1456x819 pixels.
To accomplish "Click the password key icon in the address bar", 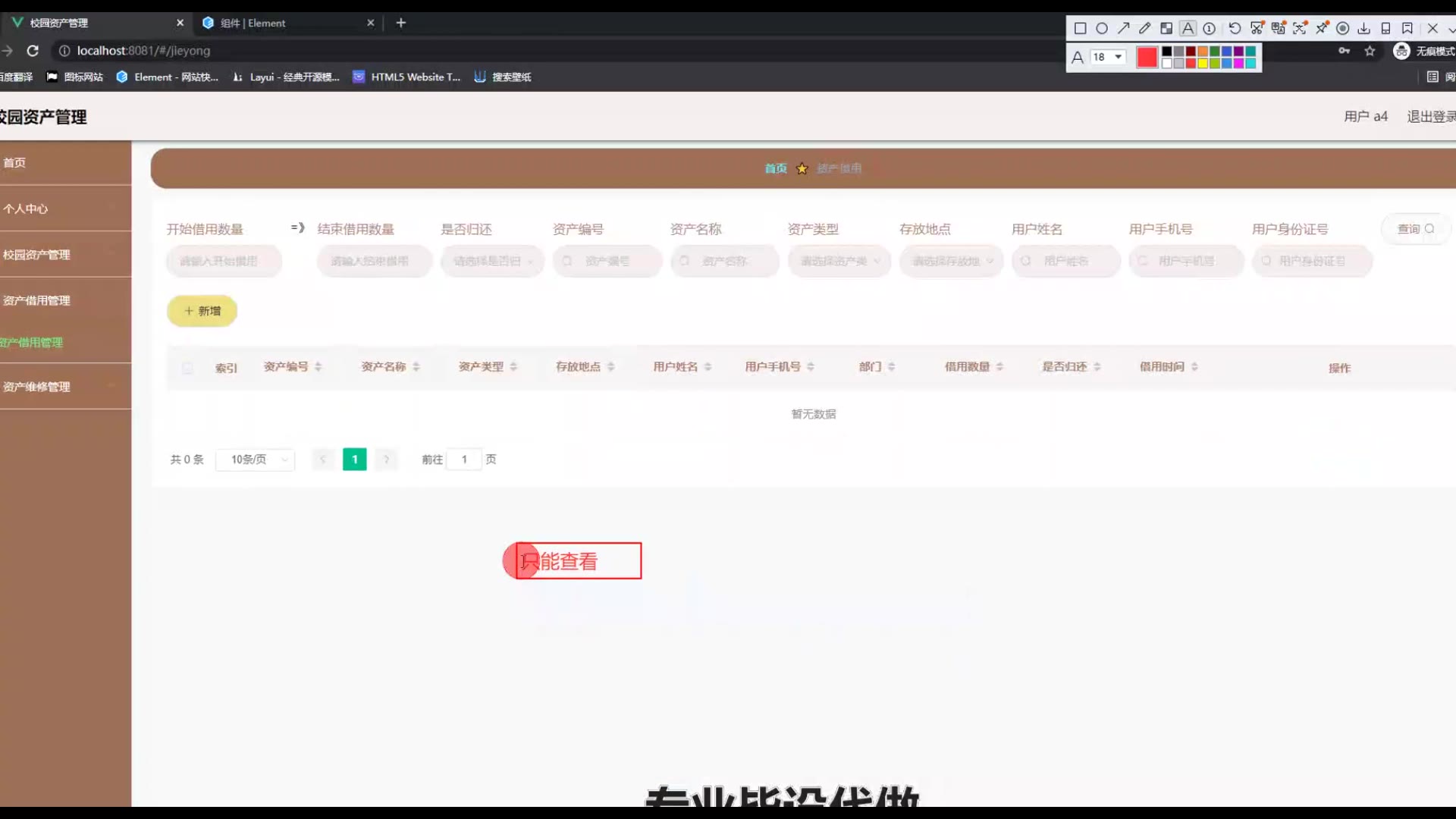I will tap(1344, 51).
